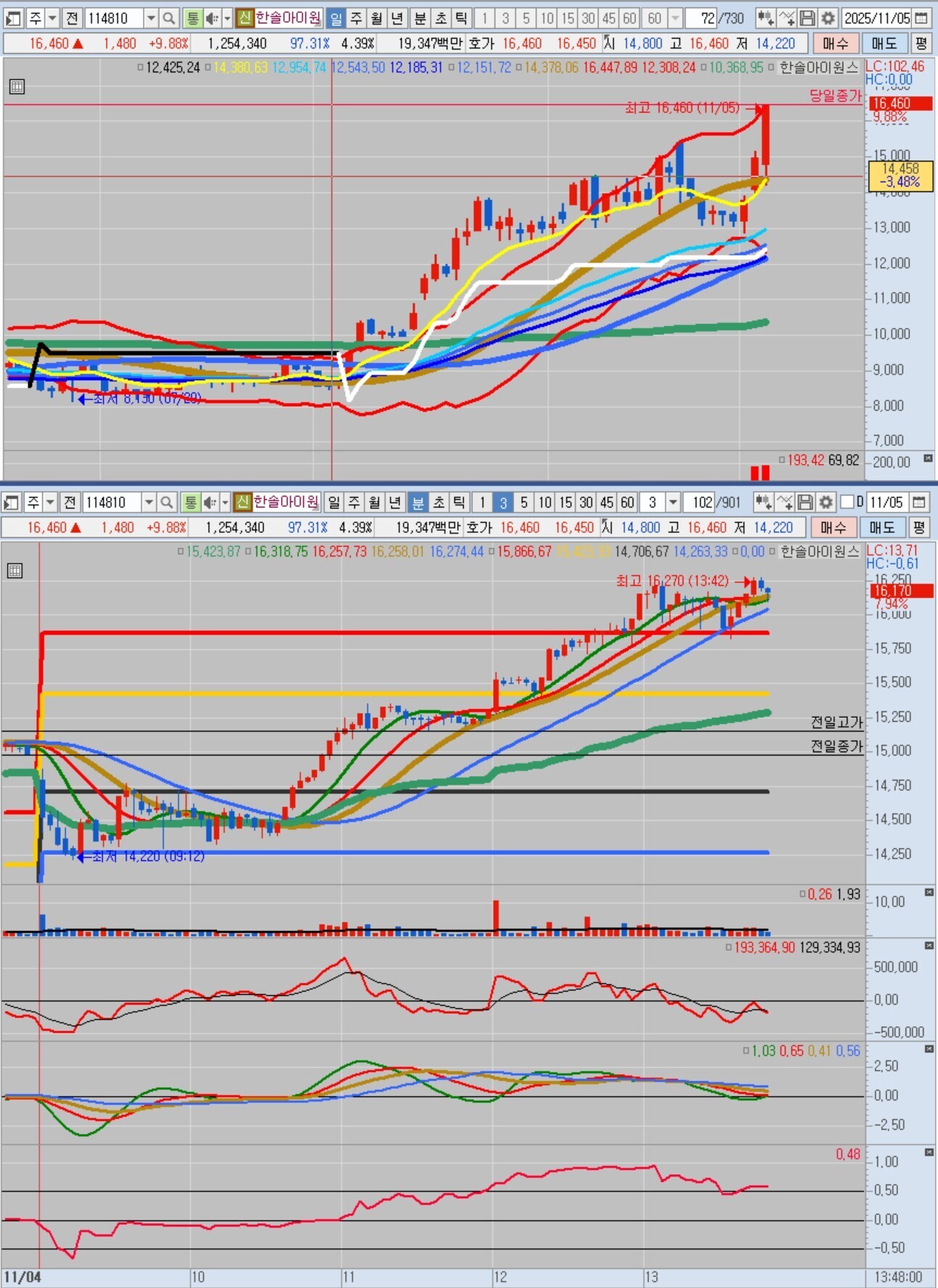The image size is (938, 1288).
Task: Click the data grid icon in the lower chart
Action: (14, 571)
